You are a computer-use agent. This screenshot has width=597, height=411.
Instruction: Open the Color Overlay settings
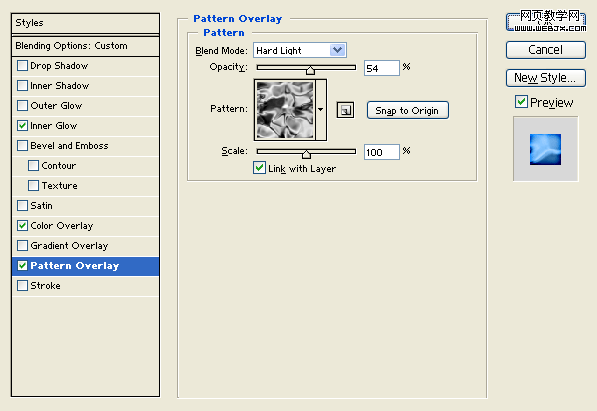pyautogui.click(x=85, y=225)
